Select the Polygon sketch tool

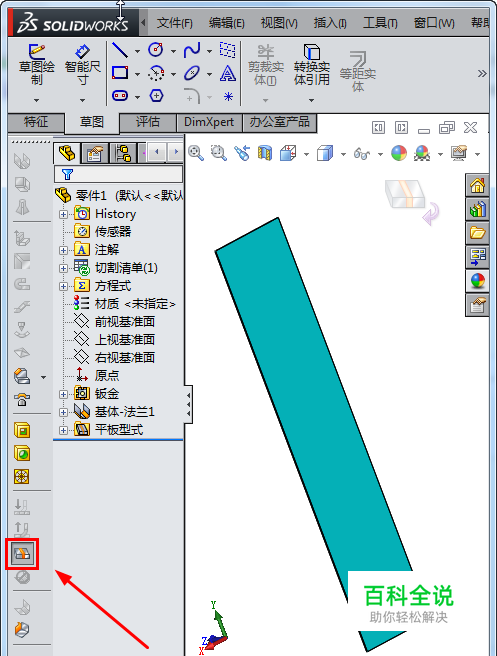click(x=156, y=96)
